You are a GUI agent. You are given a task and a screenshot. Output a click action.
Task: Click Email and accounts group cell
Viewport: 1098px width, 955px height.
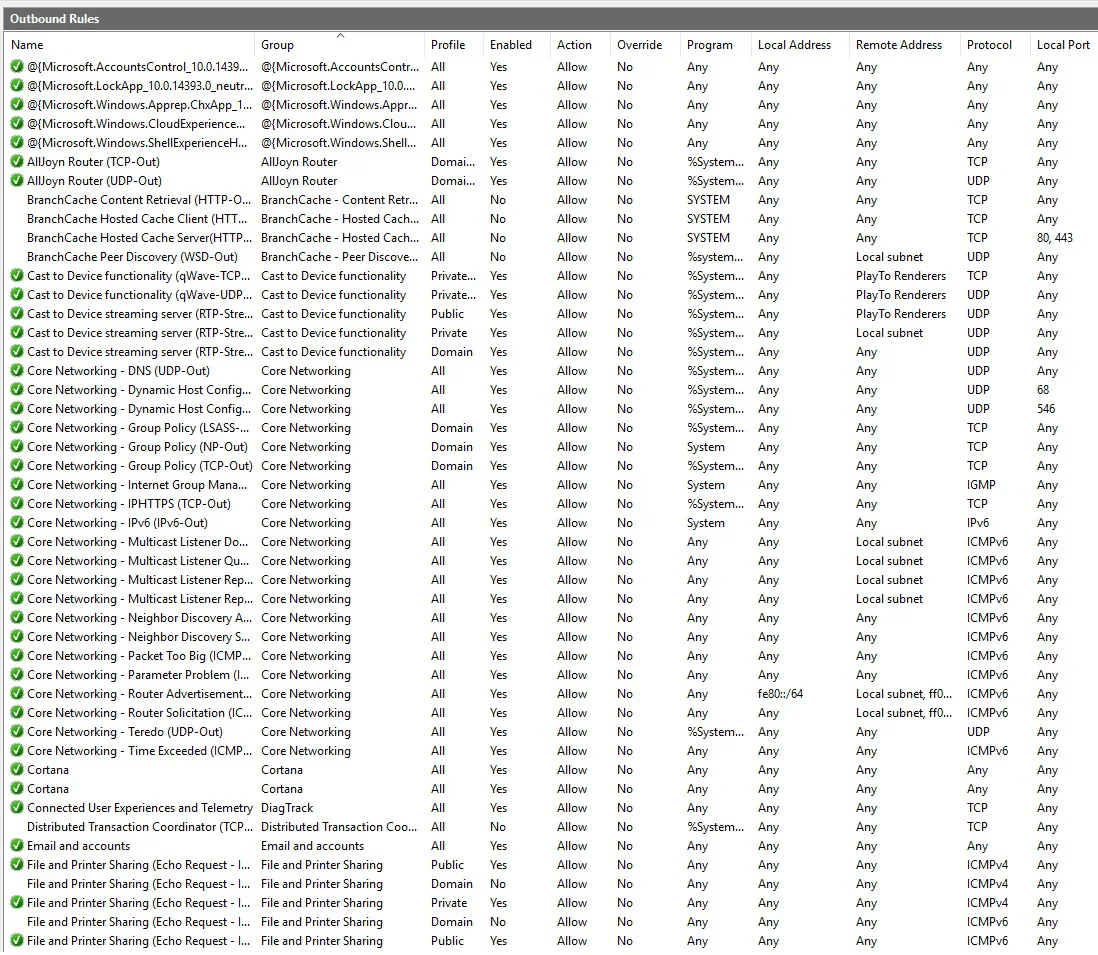point(312,846)
